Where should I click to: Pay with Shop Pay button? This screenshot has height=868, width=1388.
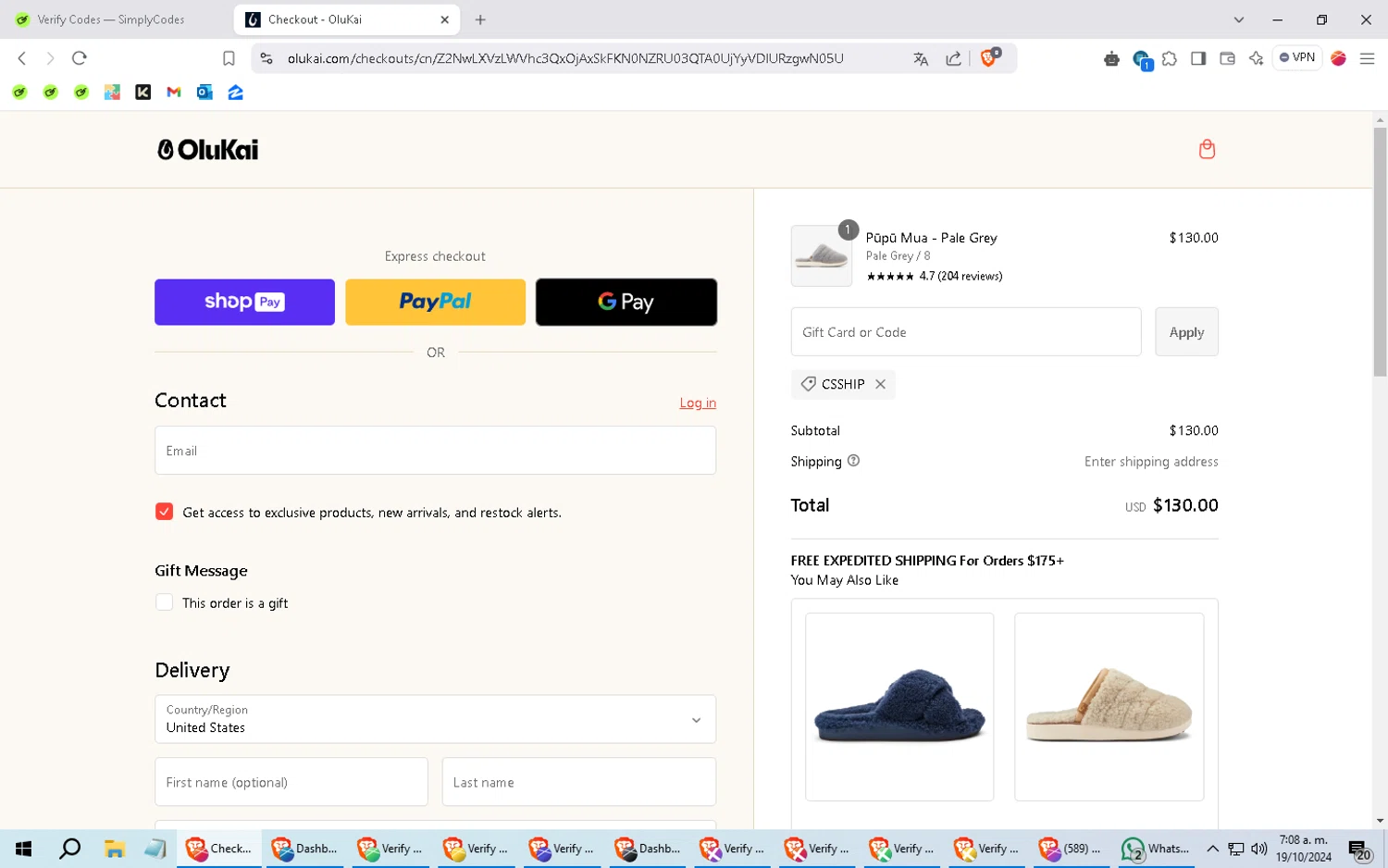click(244, 302)
